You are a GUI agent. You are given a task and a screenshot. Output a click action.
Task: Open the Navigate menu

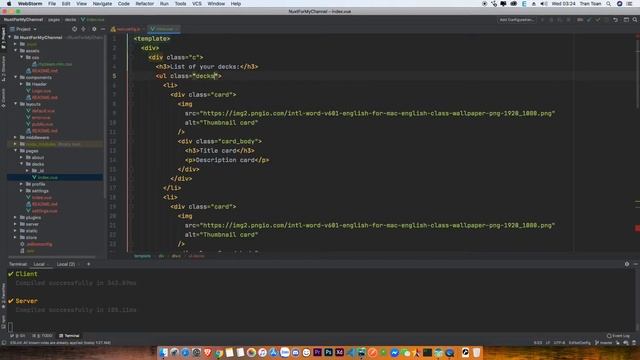[102, 4]
